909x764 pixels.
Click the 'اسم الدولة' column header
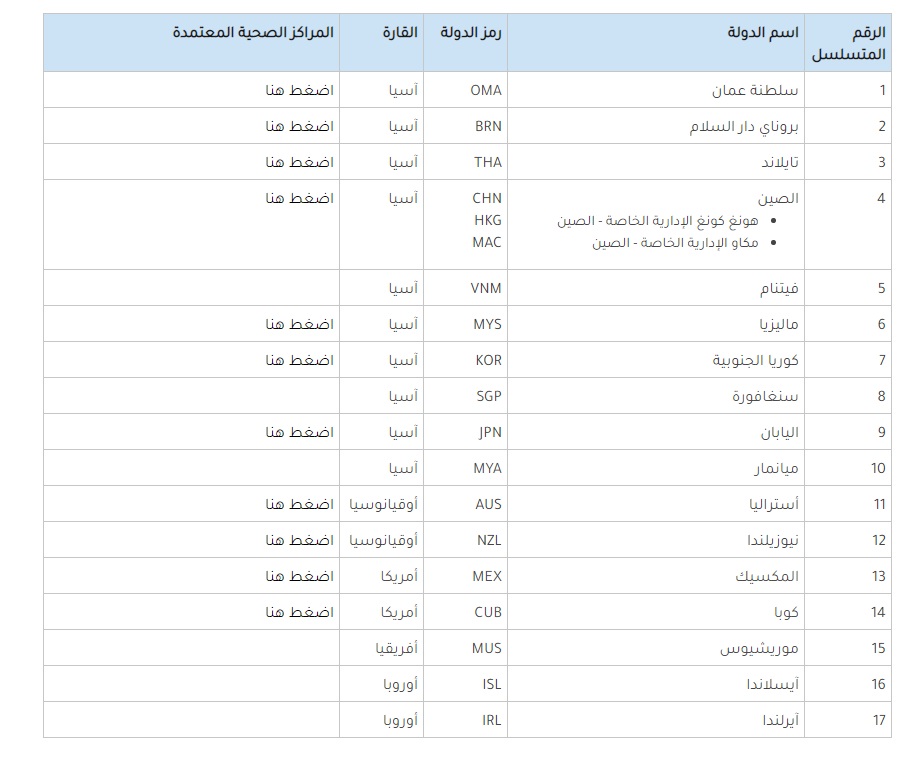click(x=763, y=32)
